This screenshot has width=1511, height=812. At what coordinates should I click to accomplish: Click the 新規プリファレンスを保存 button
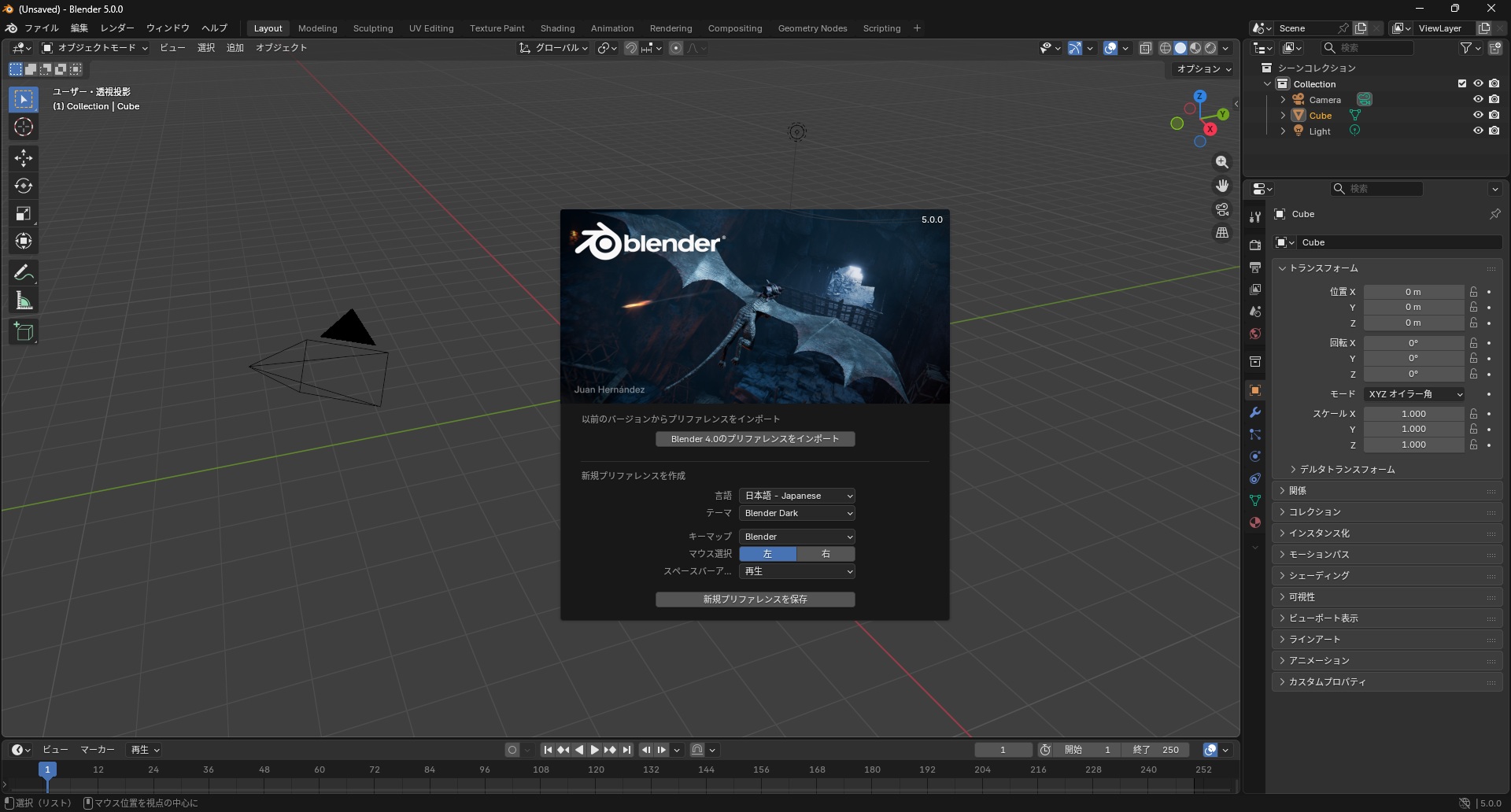[755, 599]
